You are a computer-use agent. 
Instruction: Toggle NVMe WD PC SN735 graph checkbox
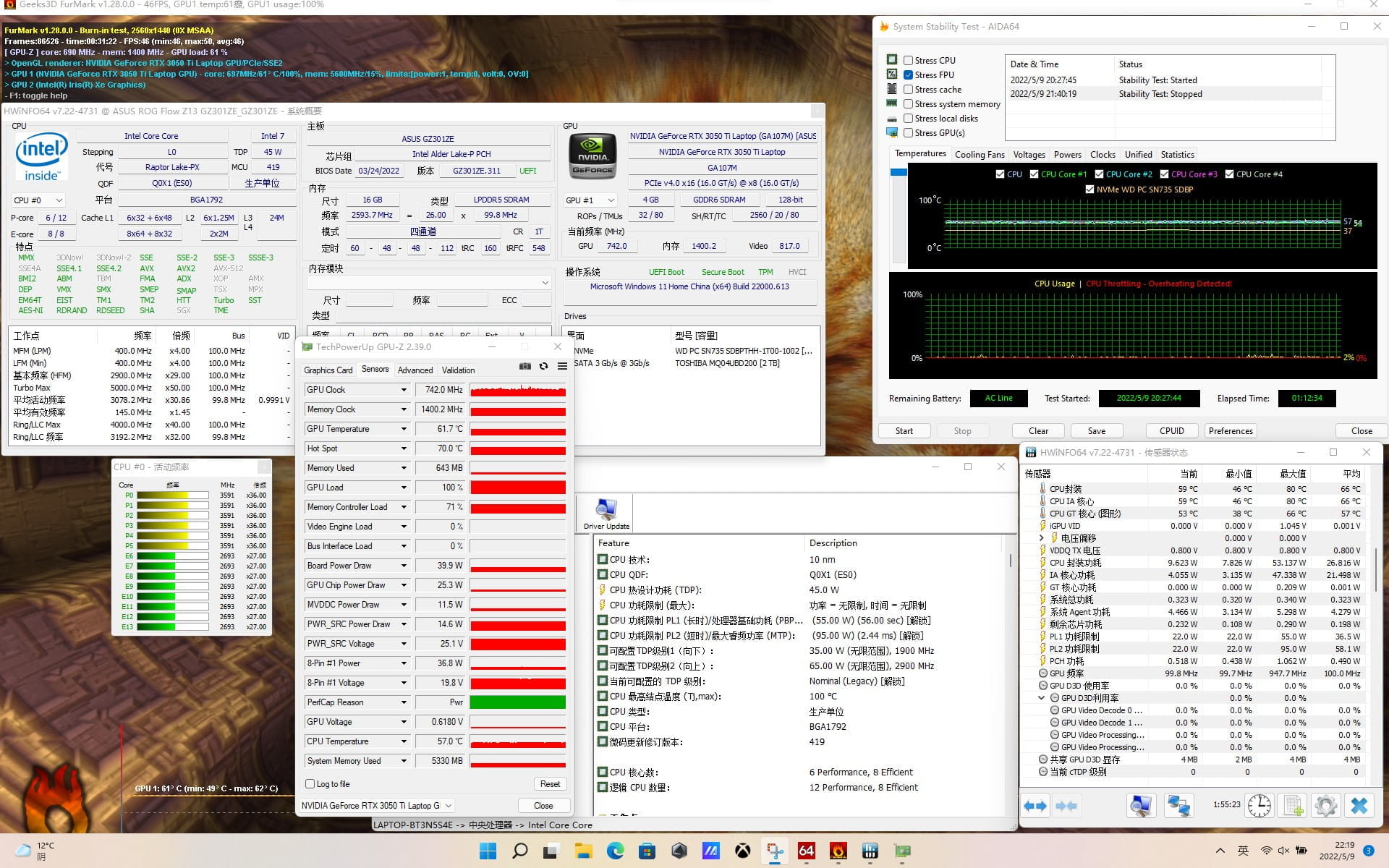pos(1089,190)
